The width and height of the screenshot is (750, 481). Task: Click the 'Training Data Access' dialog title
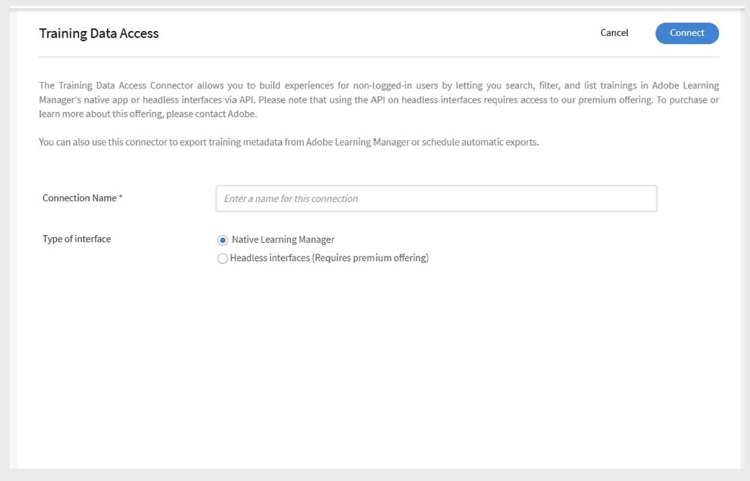[x=99, y=33]
